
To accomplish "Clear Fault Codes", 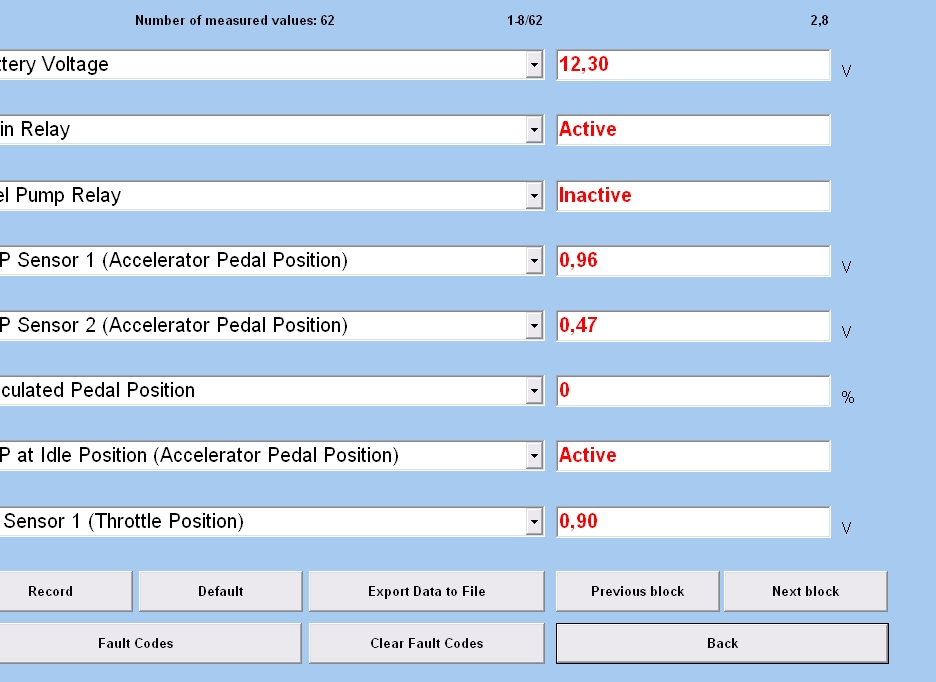I will (426, 643).
